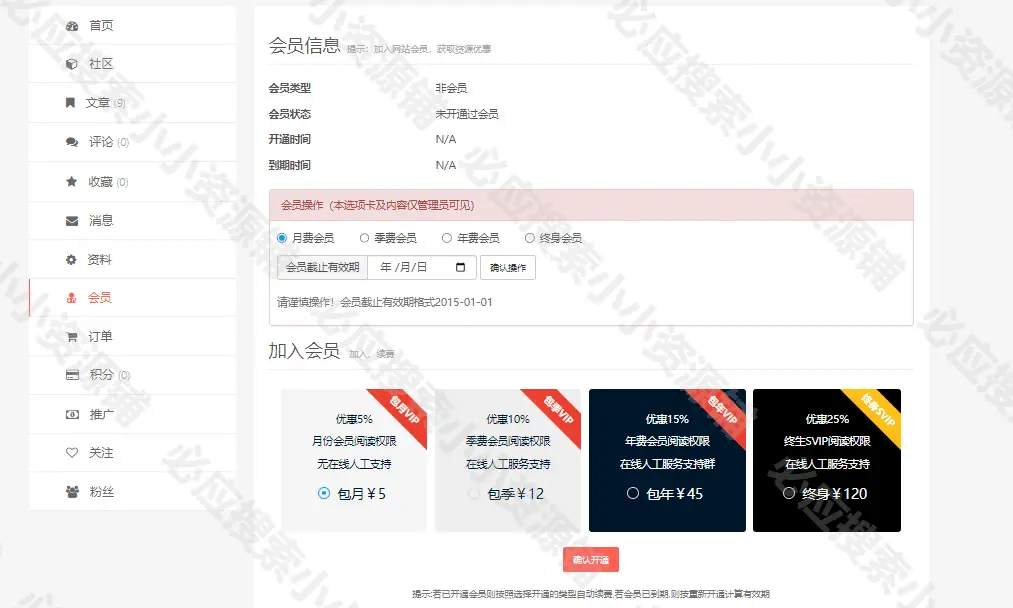Image resolution: width=1013 pixels, height=608 pixels.
Task: Choose the 终身会员 radio option
Action: click(x=530, y=238)
